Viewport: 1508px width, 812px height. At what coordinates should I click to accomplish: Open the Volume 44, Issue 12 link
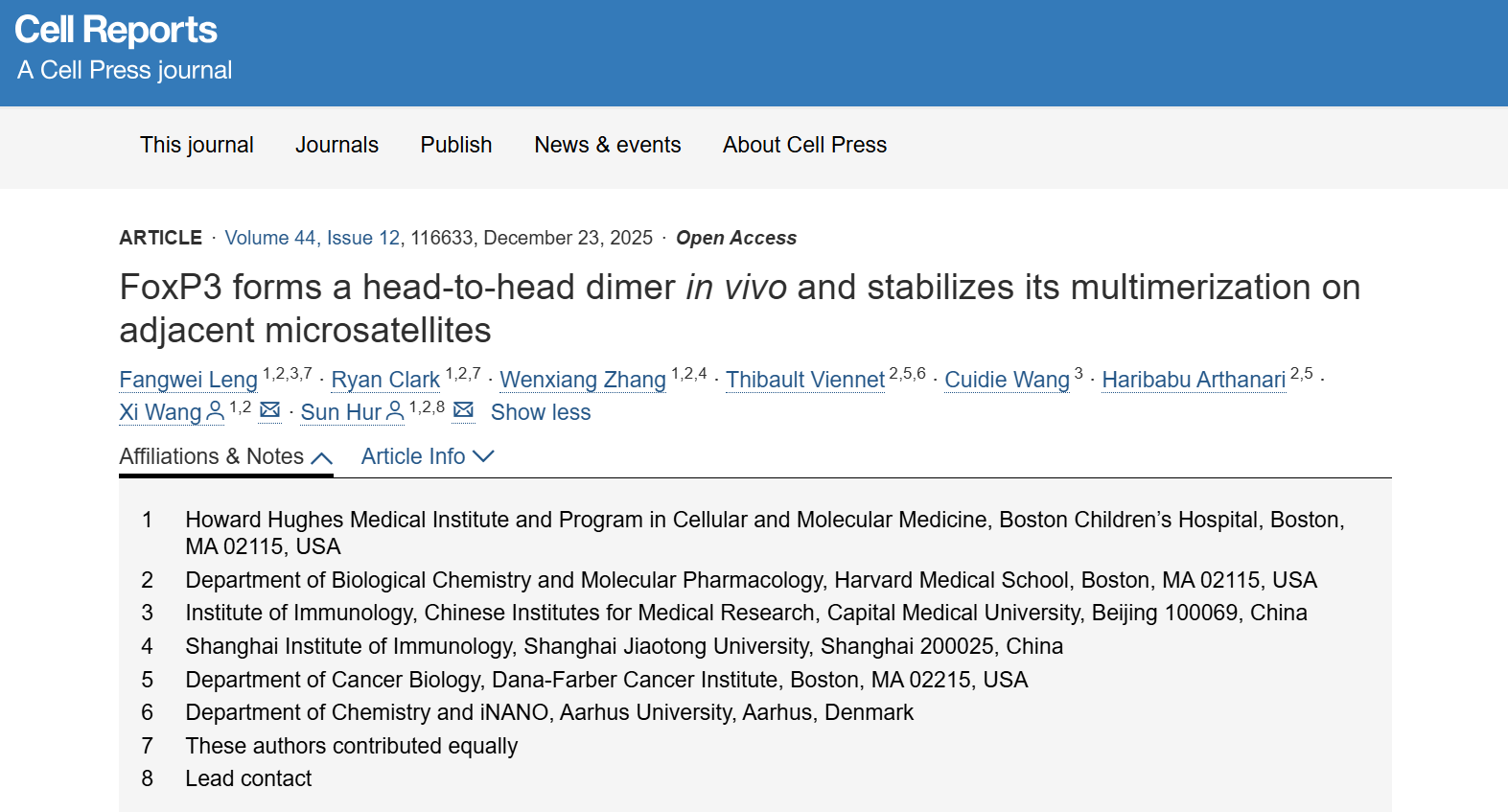click(313, 238)
